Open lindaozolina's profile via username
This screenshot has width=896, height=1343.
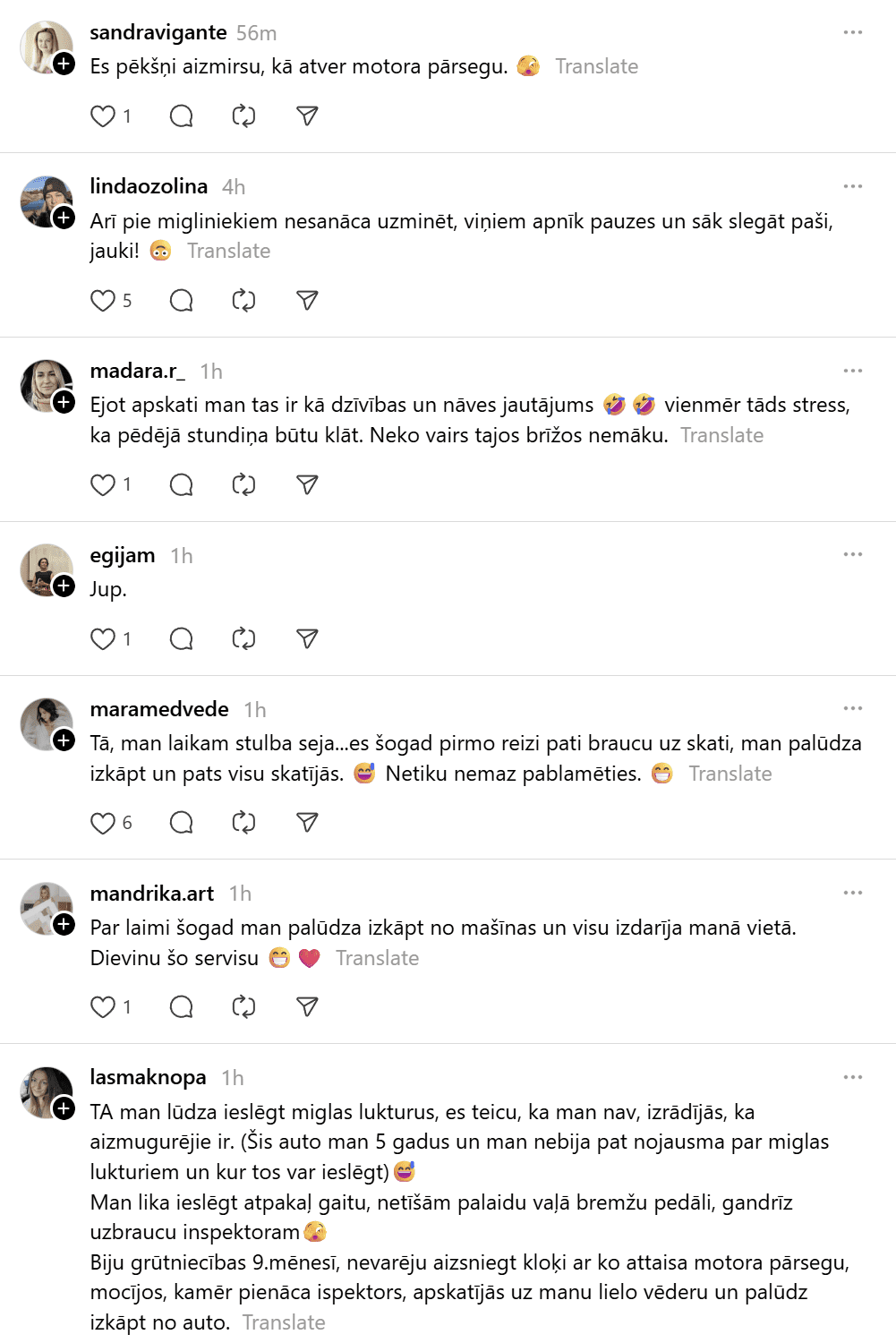tap(149, 186)
